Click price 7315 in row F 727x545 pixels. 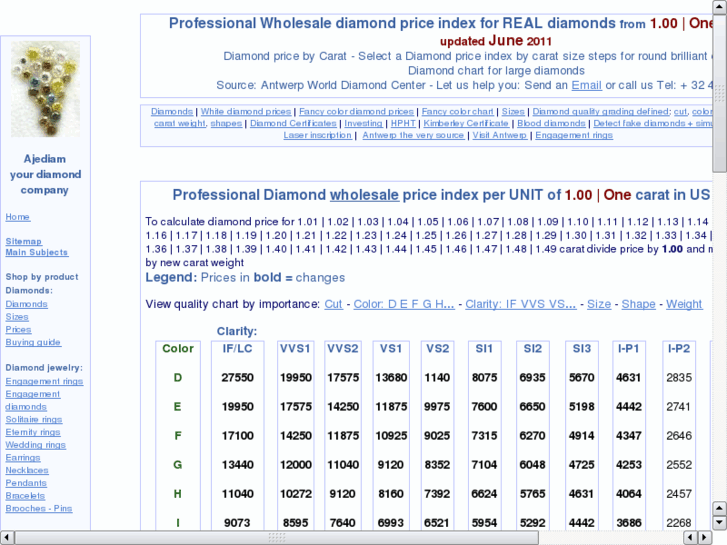(484, 436)
